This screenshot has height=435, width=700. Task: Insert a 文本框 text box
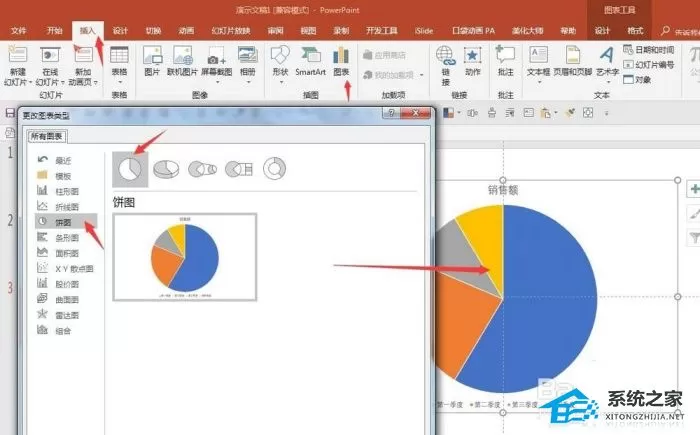coord(538,61)
